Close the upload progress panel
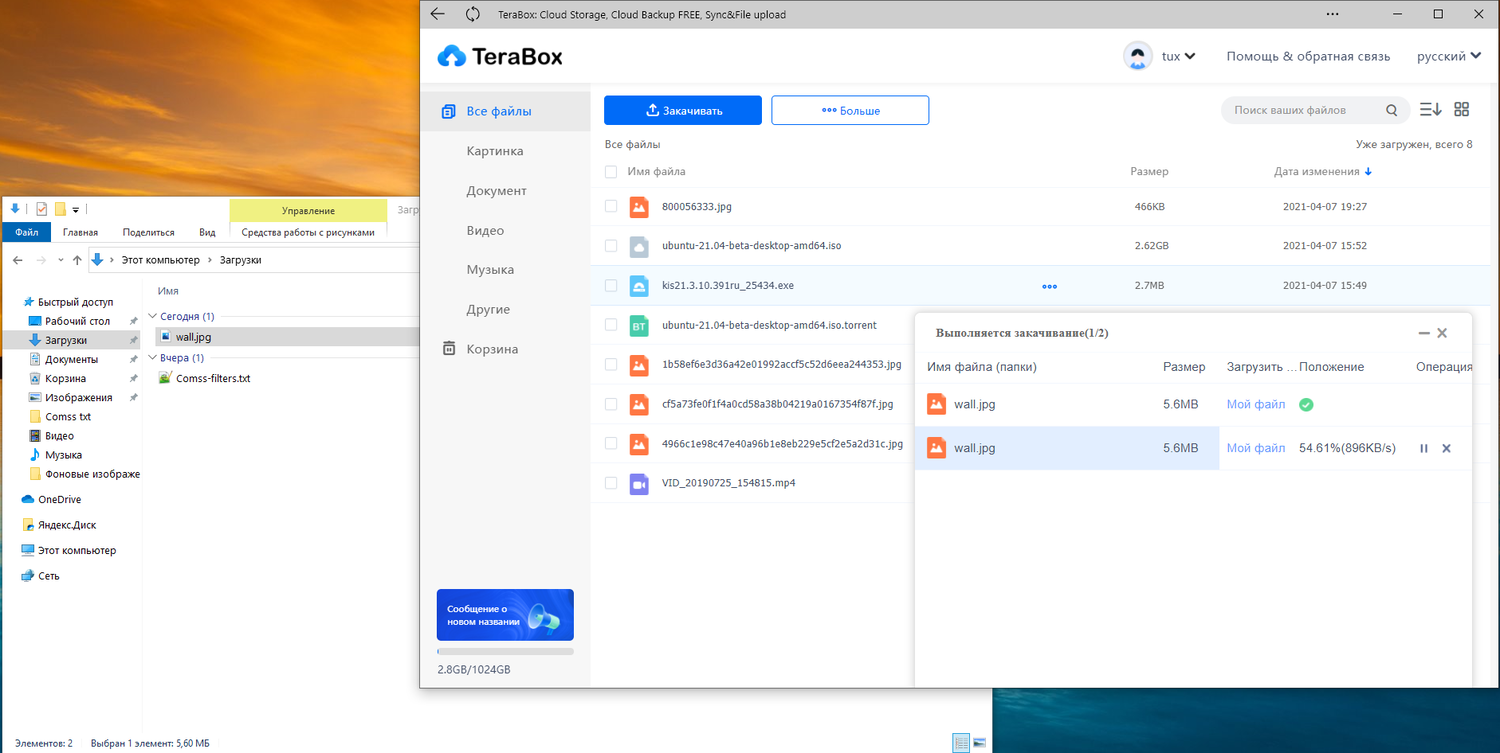This screenshot has width=1500, height=753. (1442, 333)
